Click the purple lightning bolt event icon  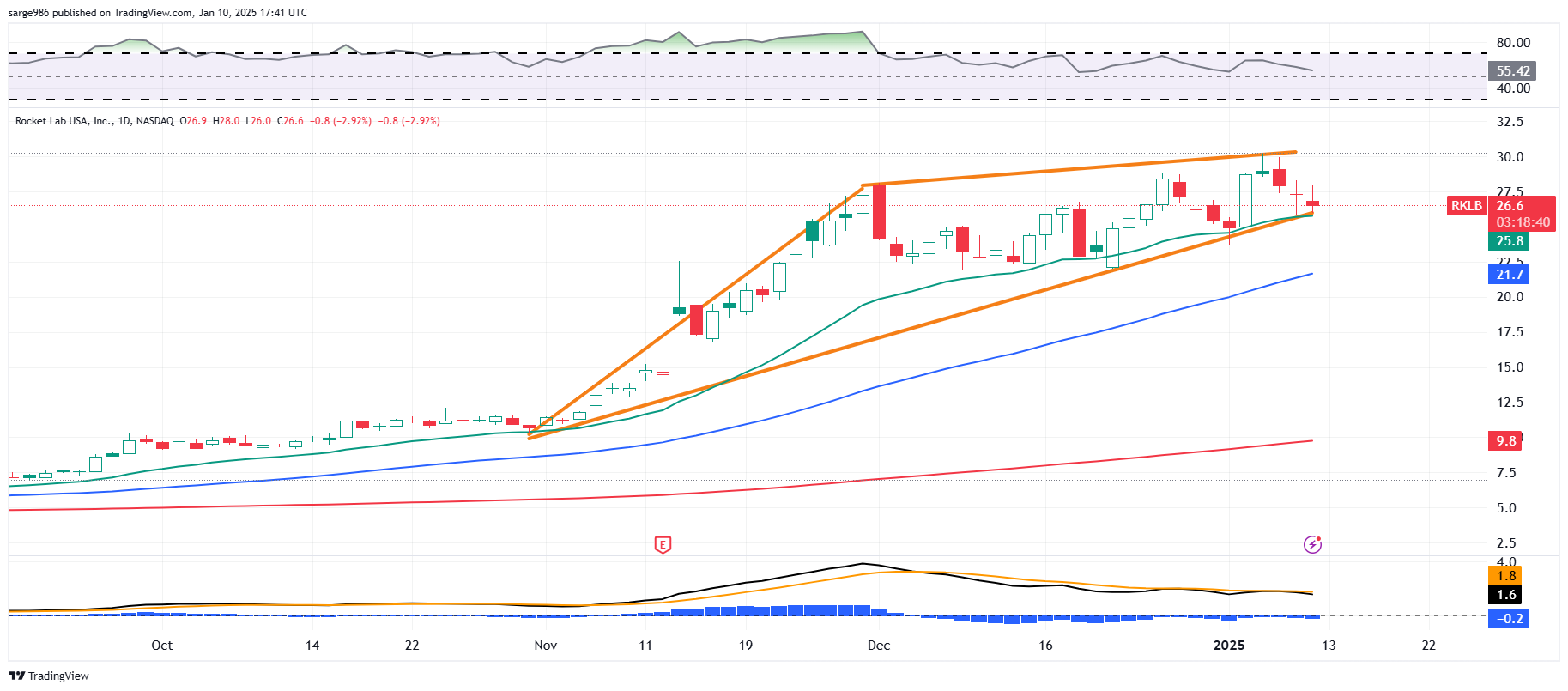[x=1312, y=544]
